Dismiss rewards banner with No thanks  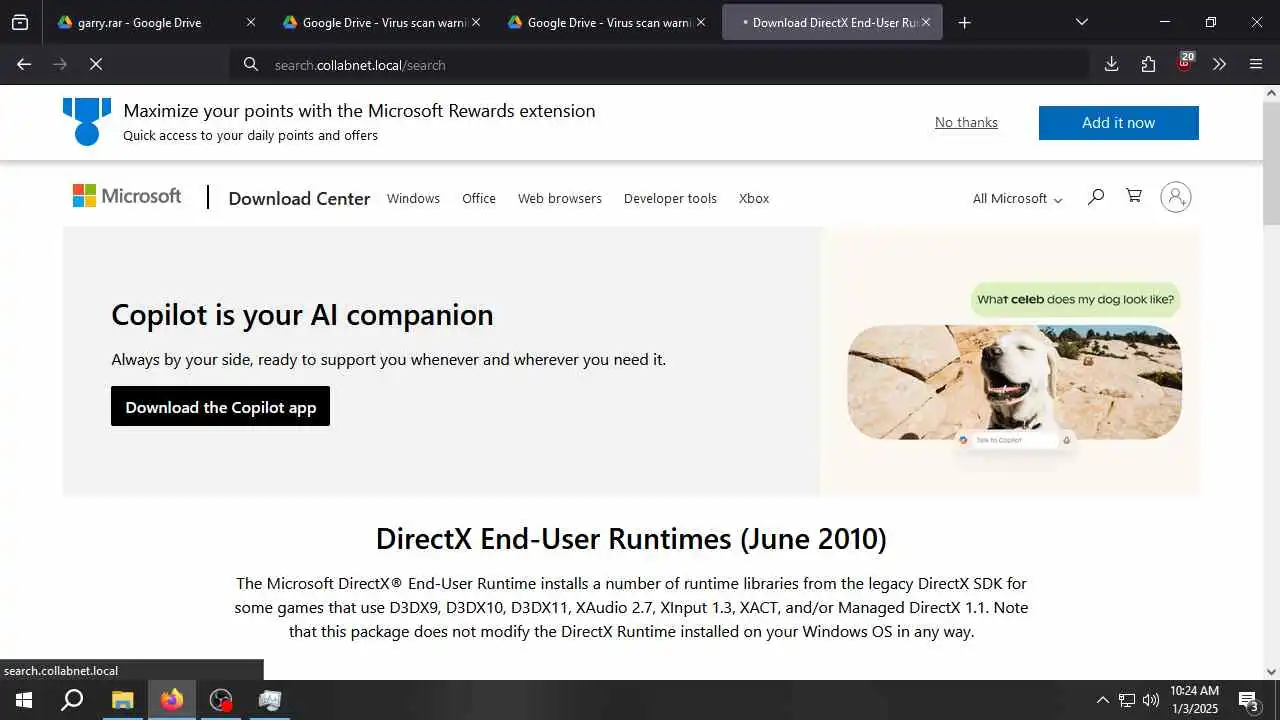click(x=966, y=122)
